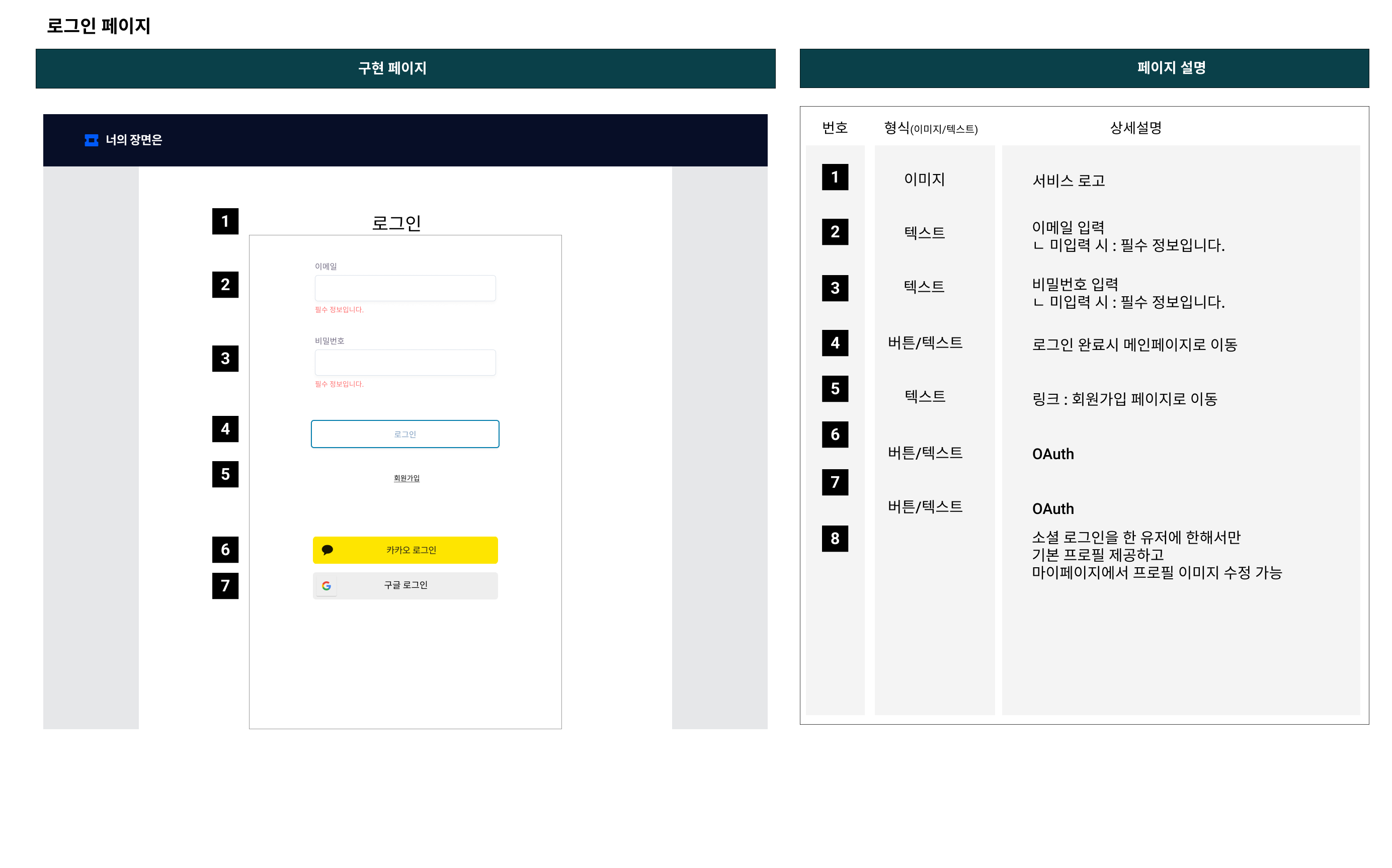1392x868 pixels.
Task: Click the number 5 marker in the description table
Action: 835,389
